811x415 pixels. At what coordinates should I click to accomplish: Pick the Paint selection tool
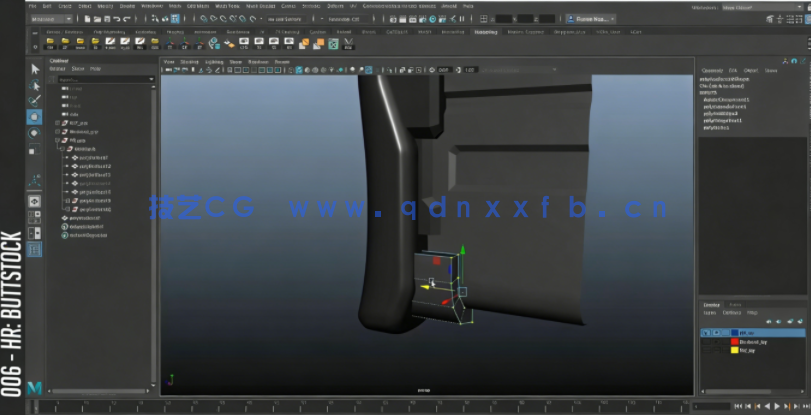point(34,101)
